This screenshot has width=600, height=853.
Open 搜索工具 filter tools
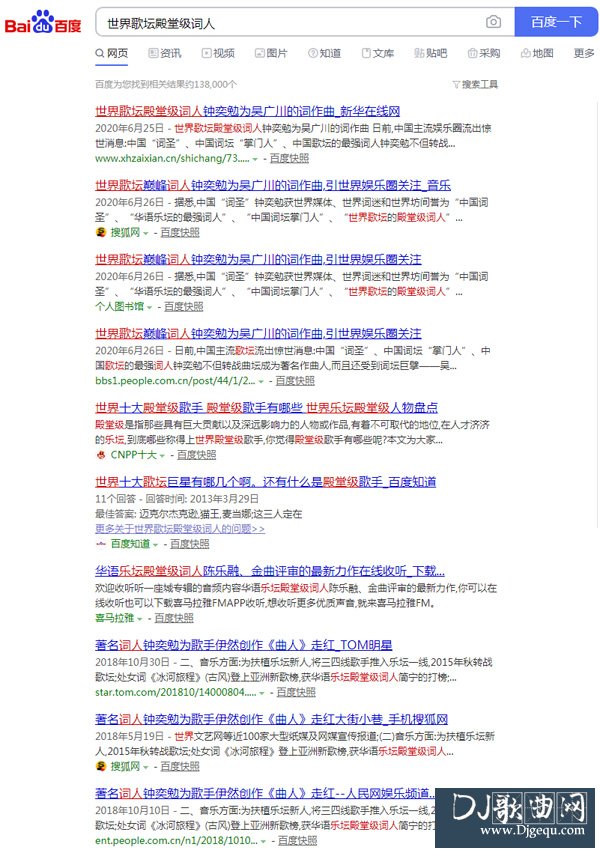[475, 84]
